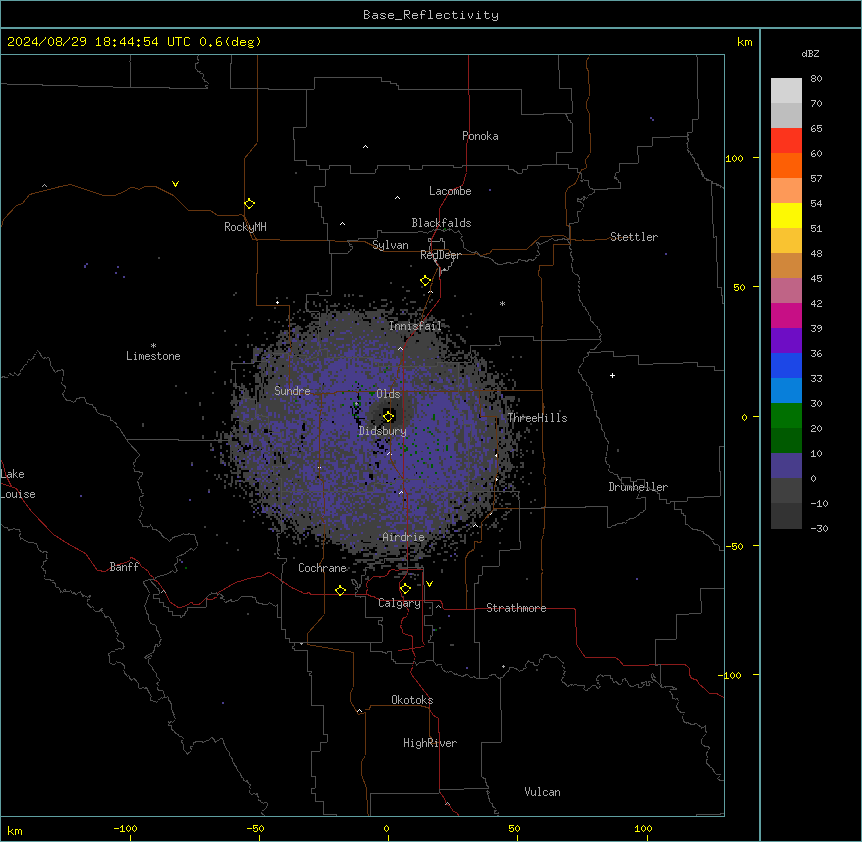Select the white 80-70 dBZ legend swatch

(x=786, y=91)
